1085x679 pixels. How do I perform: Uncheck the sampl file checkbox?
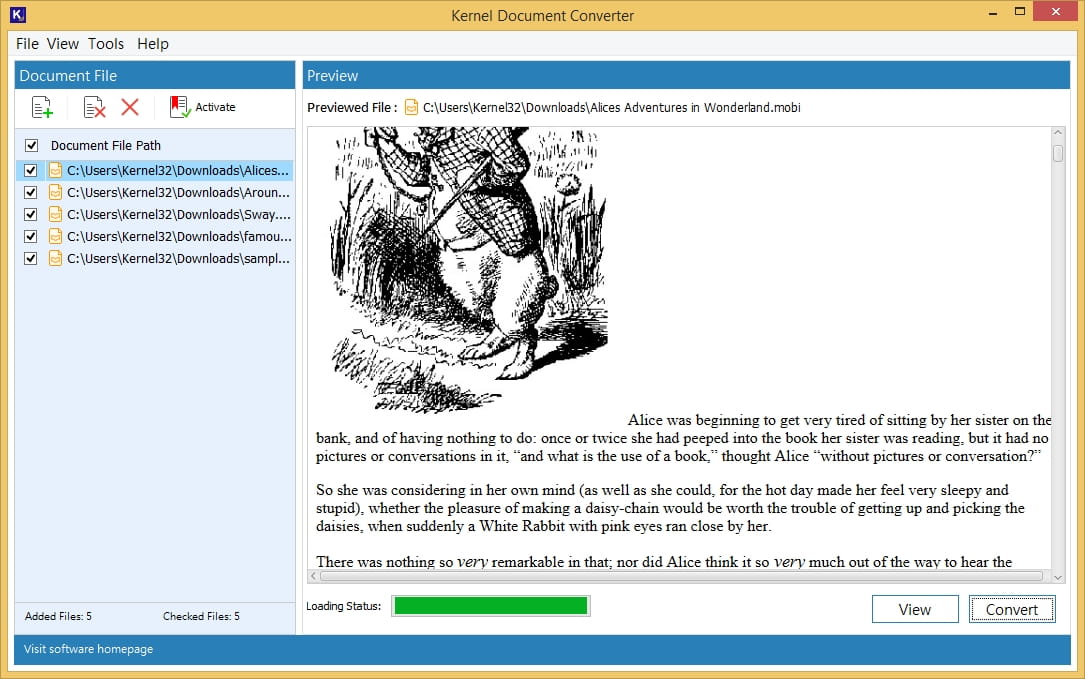[x=30, y=259]
